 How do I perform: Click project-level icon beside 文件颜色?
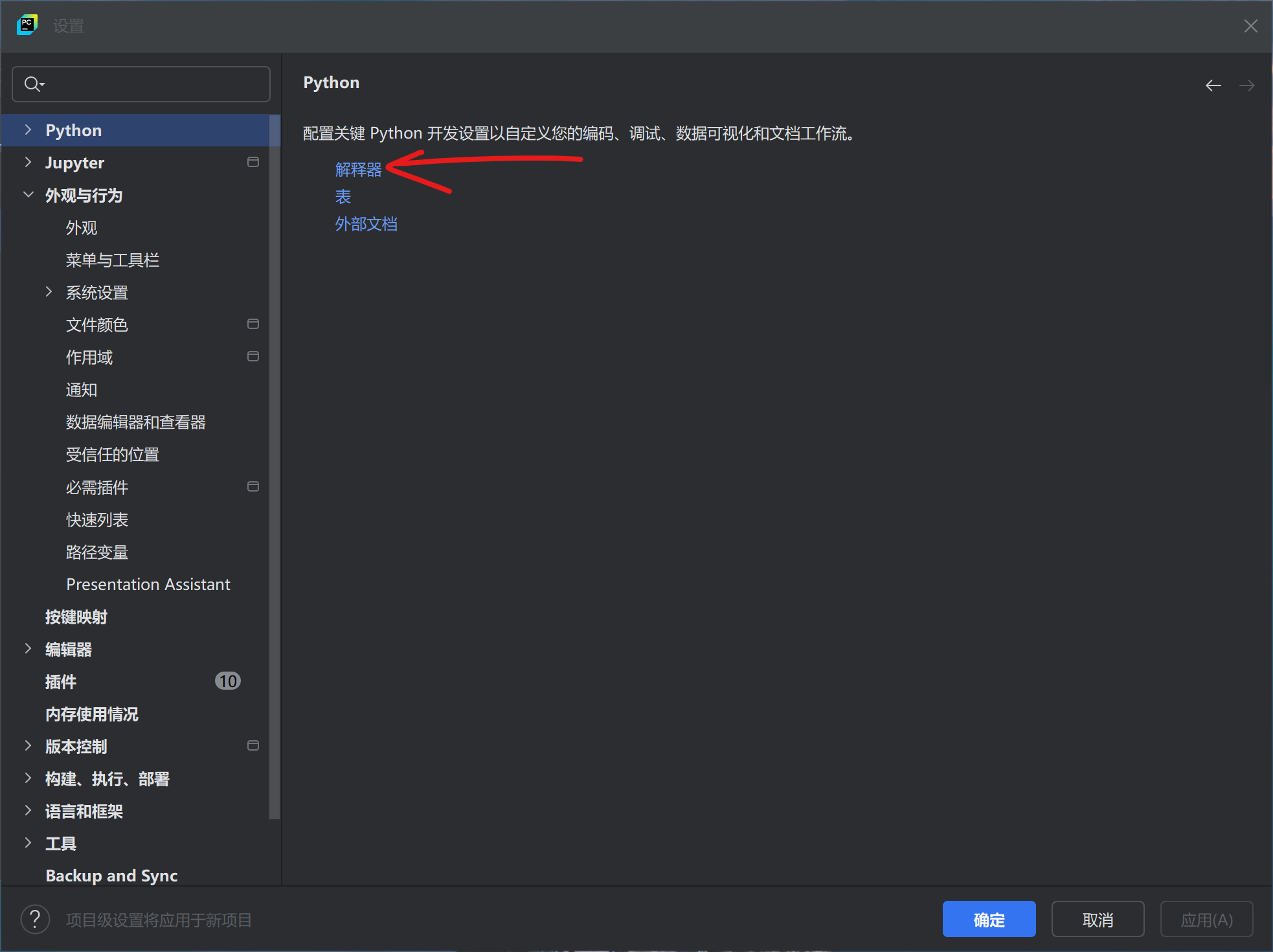click(253, 324)
